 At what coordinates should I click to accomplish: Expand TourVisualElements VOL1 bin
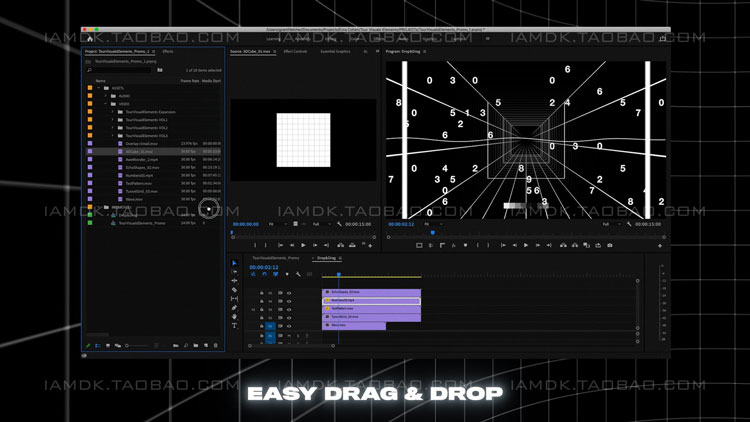113,120
